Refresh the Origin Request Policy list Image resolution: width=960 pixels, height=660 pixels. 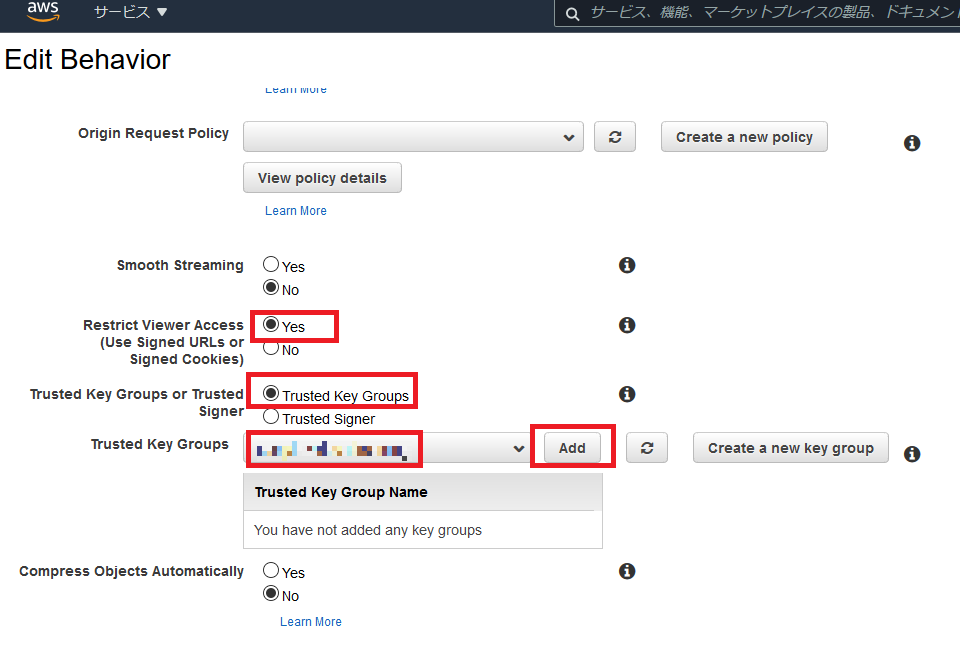(x=615, y=137)
